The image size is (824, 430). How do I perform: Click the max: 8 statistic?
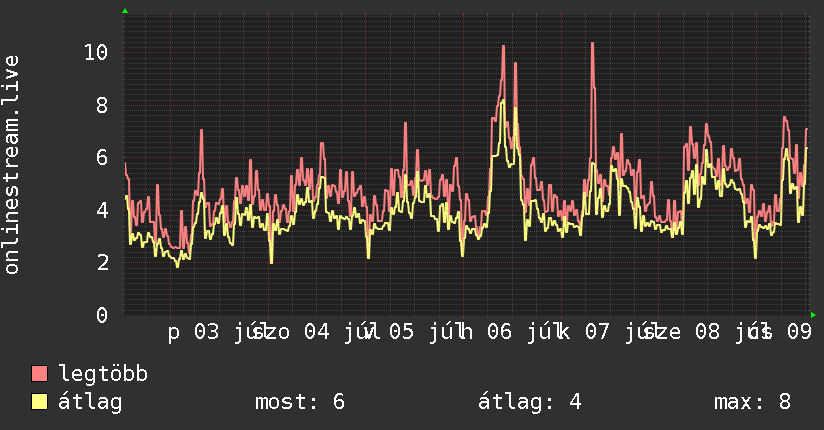(x=752, y=402)
